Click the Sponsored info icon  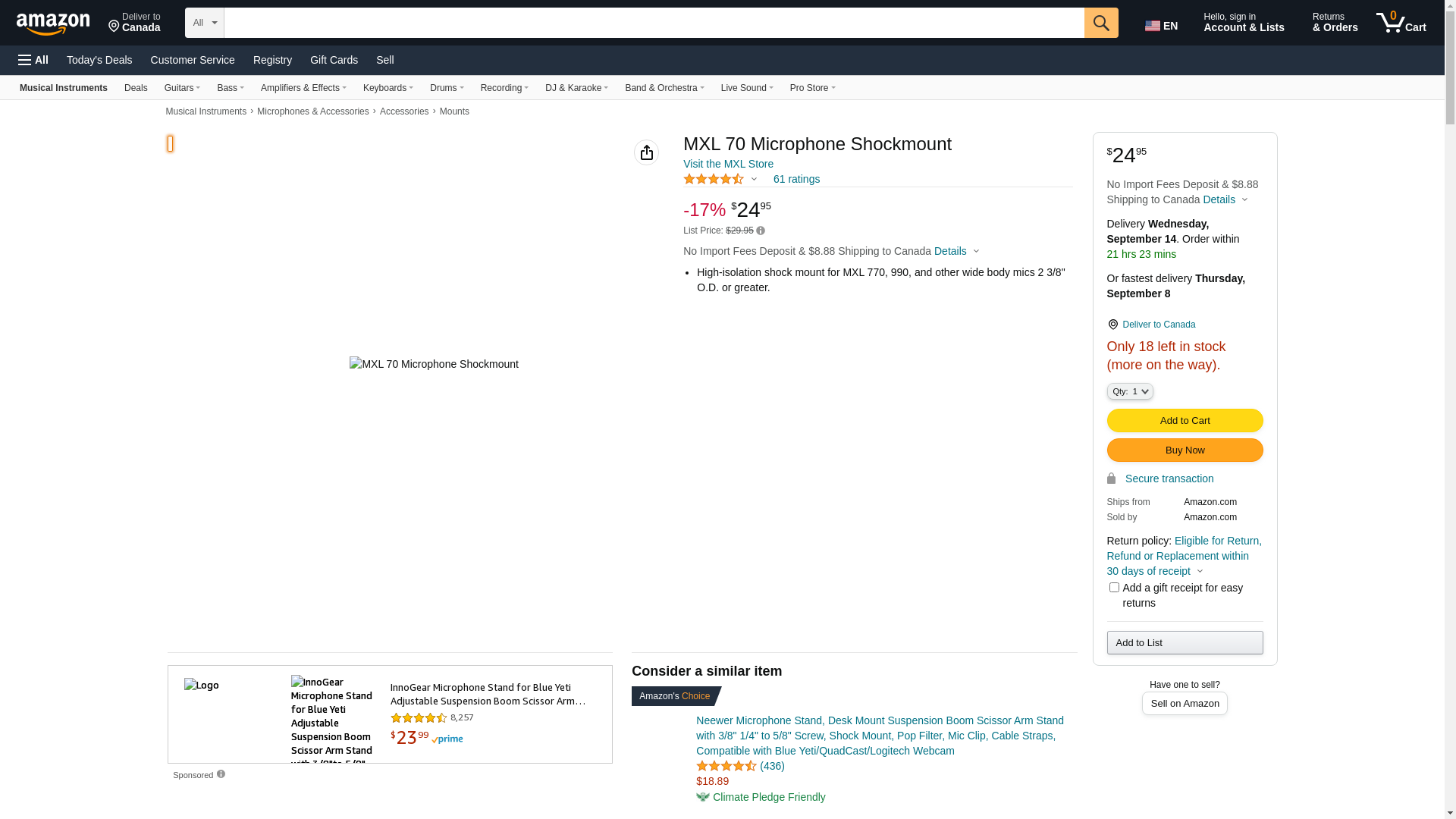pyautogui.click(x=221, y=774)
